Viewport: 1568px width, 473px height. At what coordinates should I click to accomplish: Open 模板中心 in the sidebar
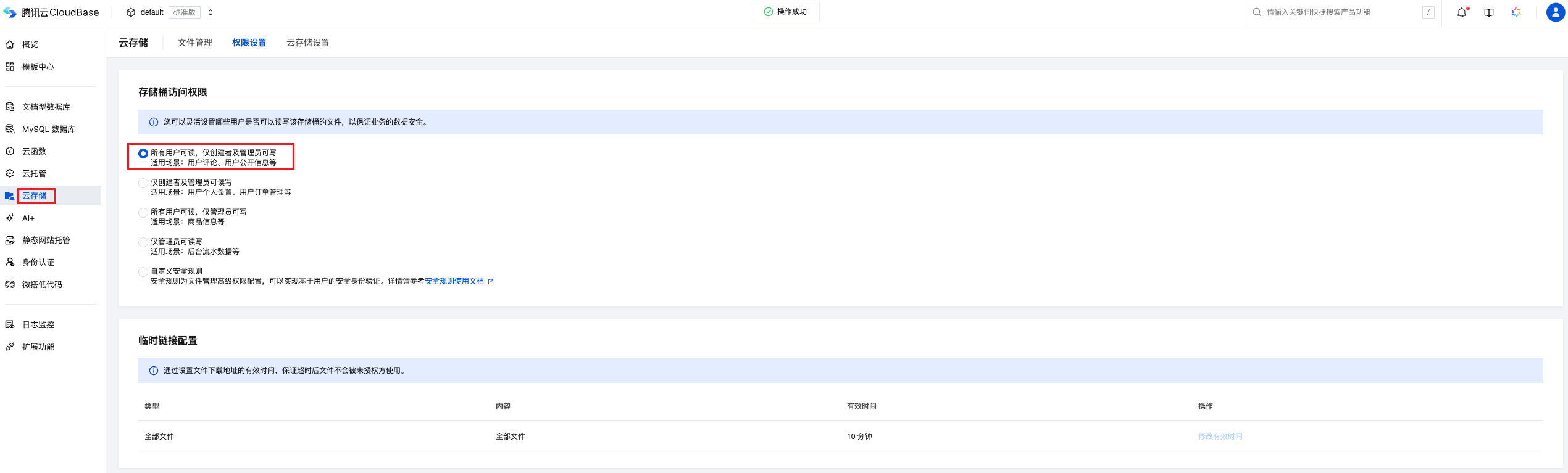38,67
